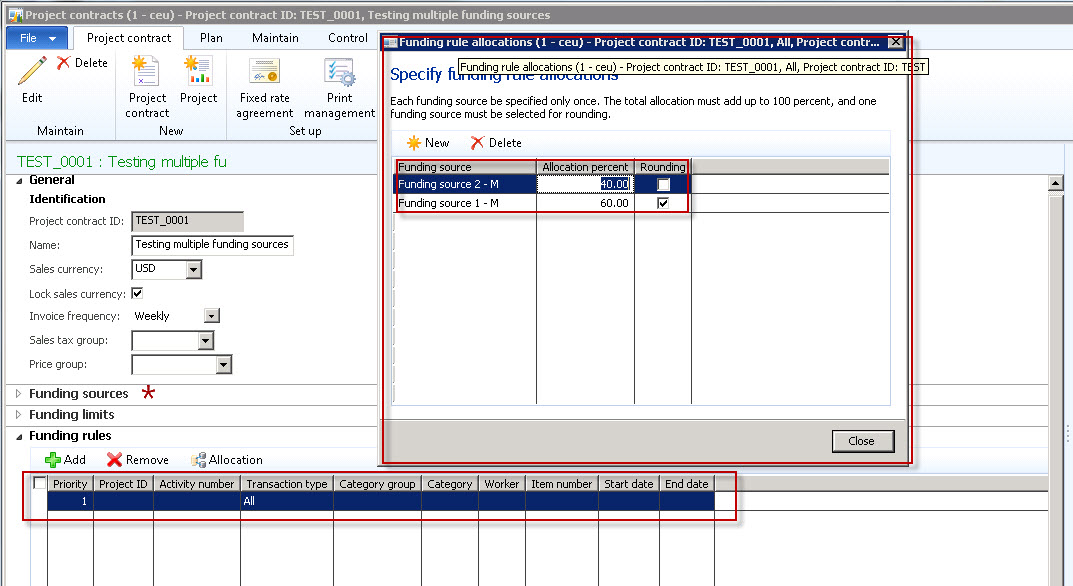Click the new Project icon in the ribbon

point(198,72)
